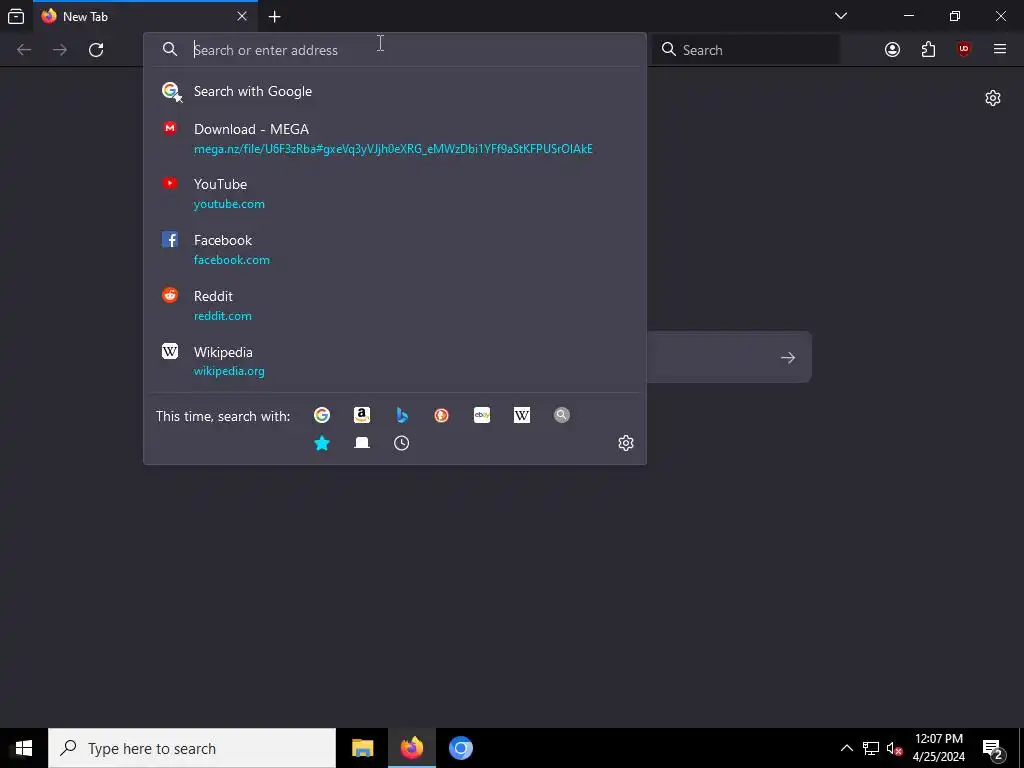Open the Firefox account icon
The height and width of the screenshot is (768, 1024).
[892, 50]
